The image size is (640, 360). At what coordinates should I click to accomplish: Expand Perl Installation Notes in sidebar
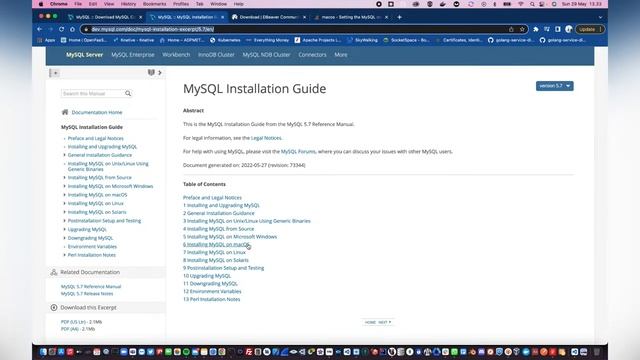(x=64, y=255)
